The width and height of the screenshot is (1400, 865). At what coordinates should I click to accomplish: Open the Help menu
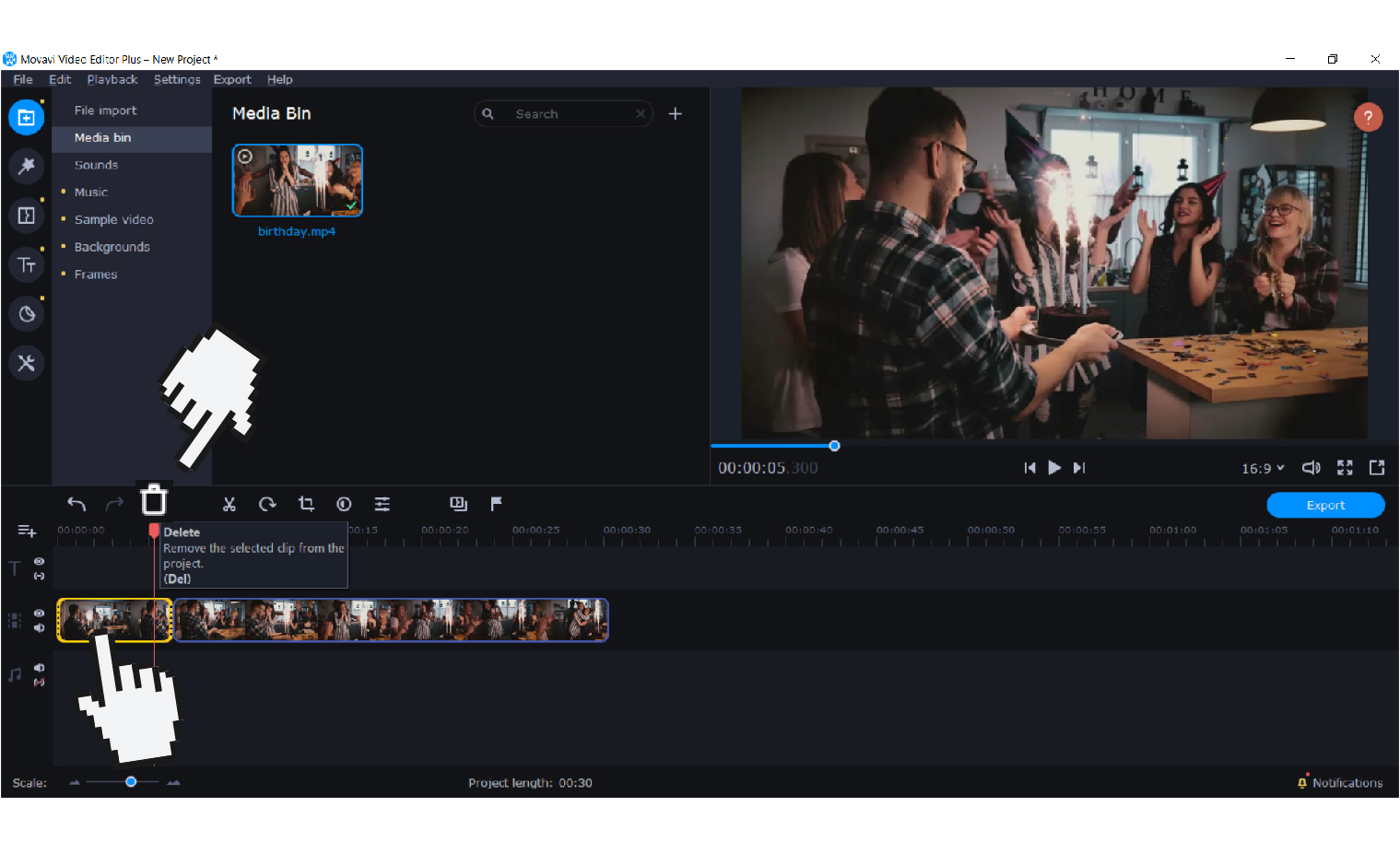pos(280,80)
